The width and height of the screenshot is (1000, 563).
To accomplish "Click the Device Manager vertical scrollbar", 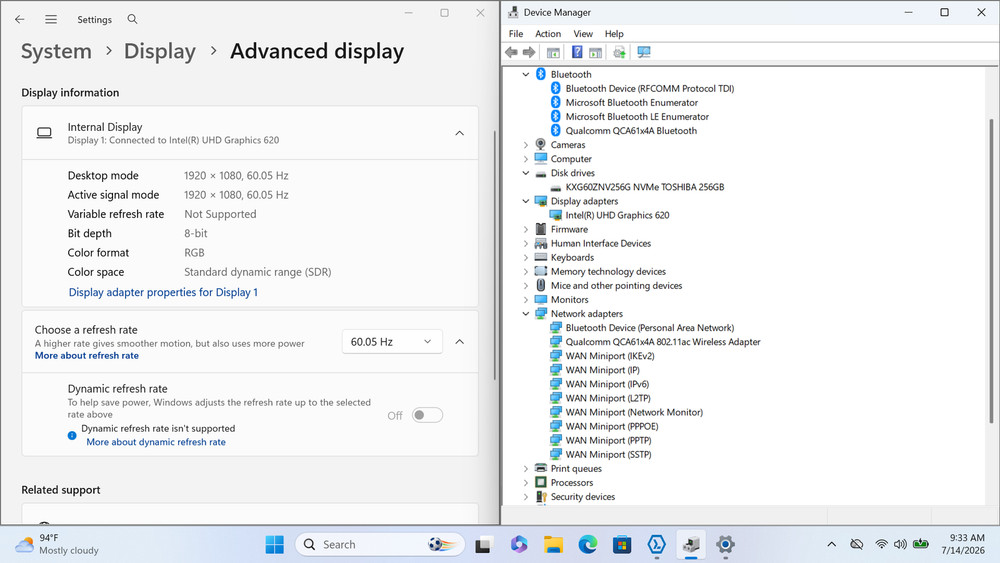I will tap(991, 271).
